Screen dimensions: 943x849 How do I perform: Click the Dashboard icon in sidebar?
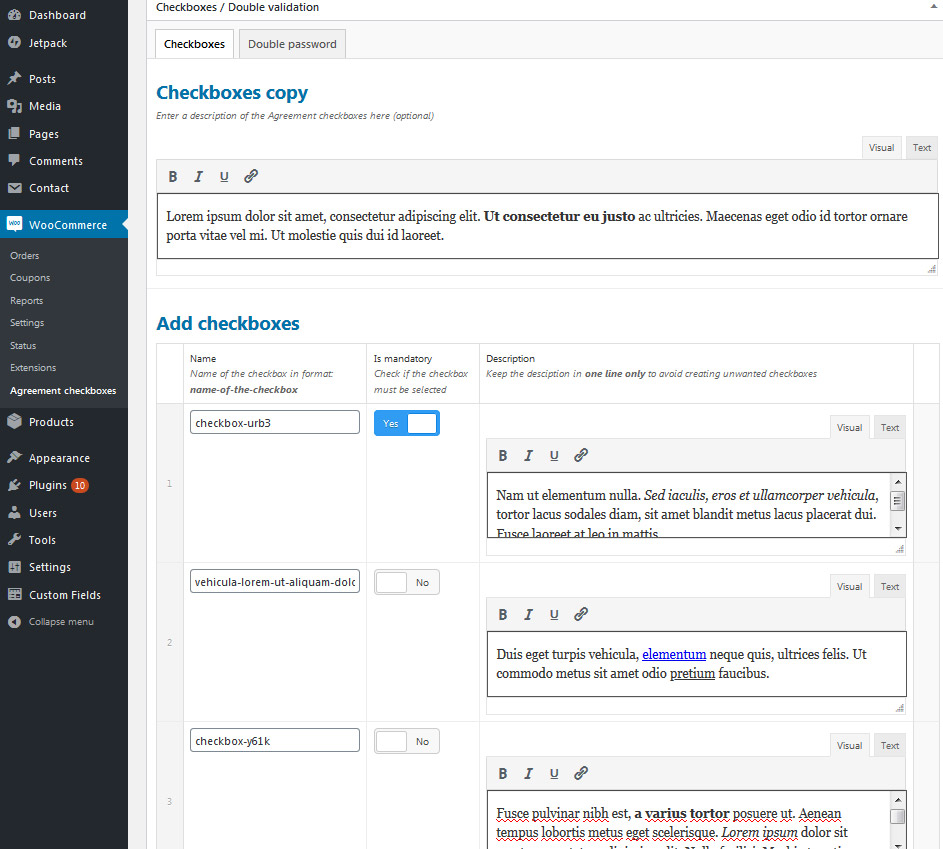(x=14, y=15)
